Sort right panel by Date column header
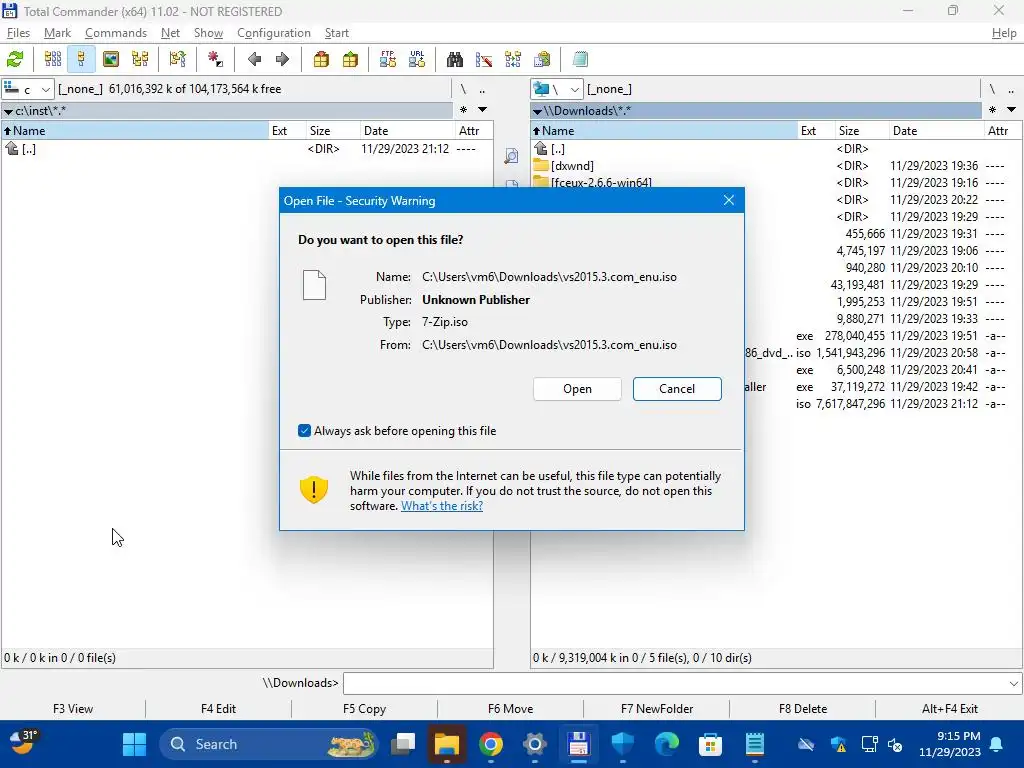Image resolution: width=1024 pixels, height=768 pixels. (x=936, y=131)
